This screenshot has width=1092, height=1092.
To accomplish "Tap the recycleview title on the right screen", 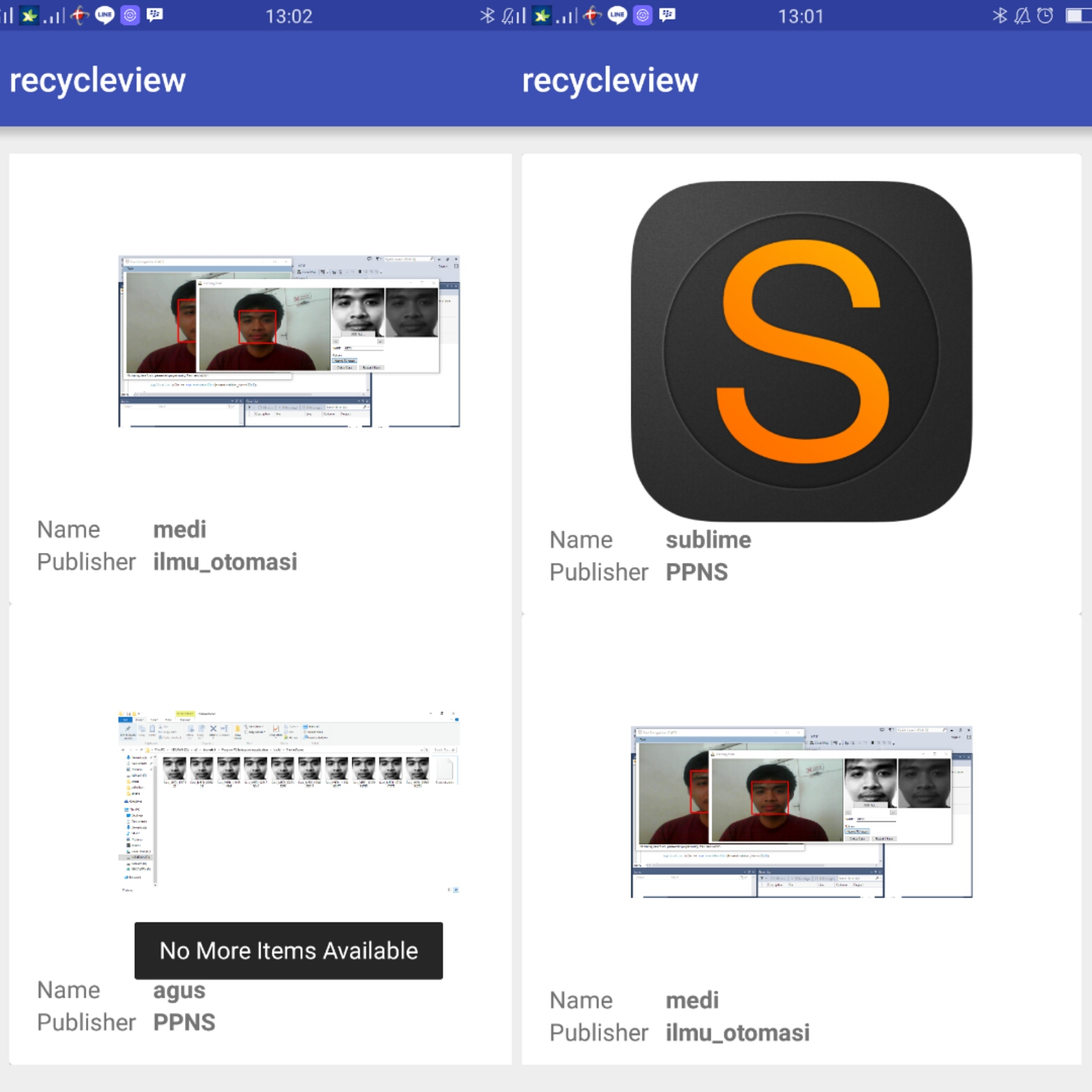I will click(610, 80).
